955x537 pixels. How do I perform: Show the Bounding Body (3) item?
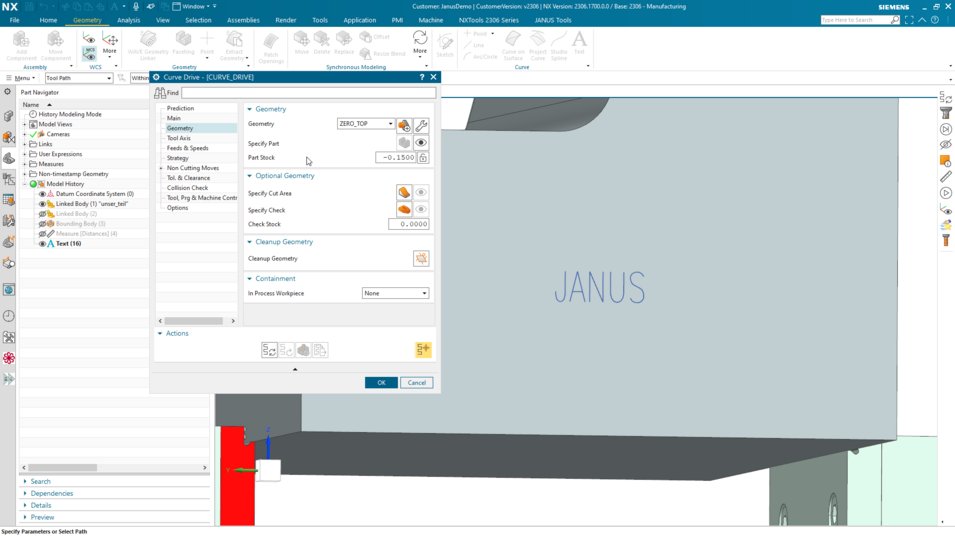pos(43,224)
